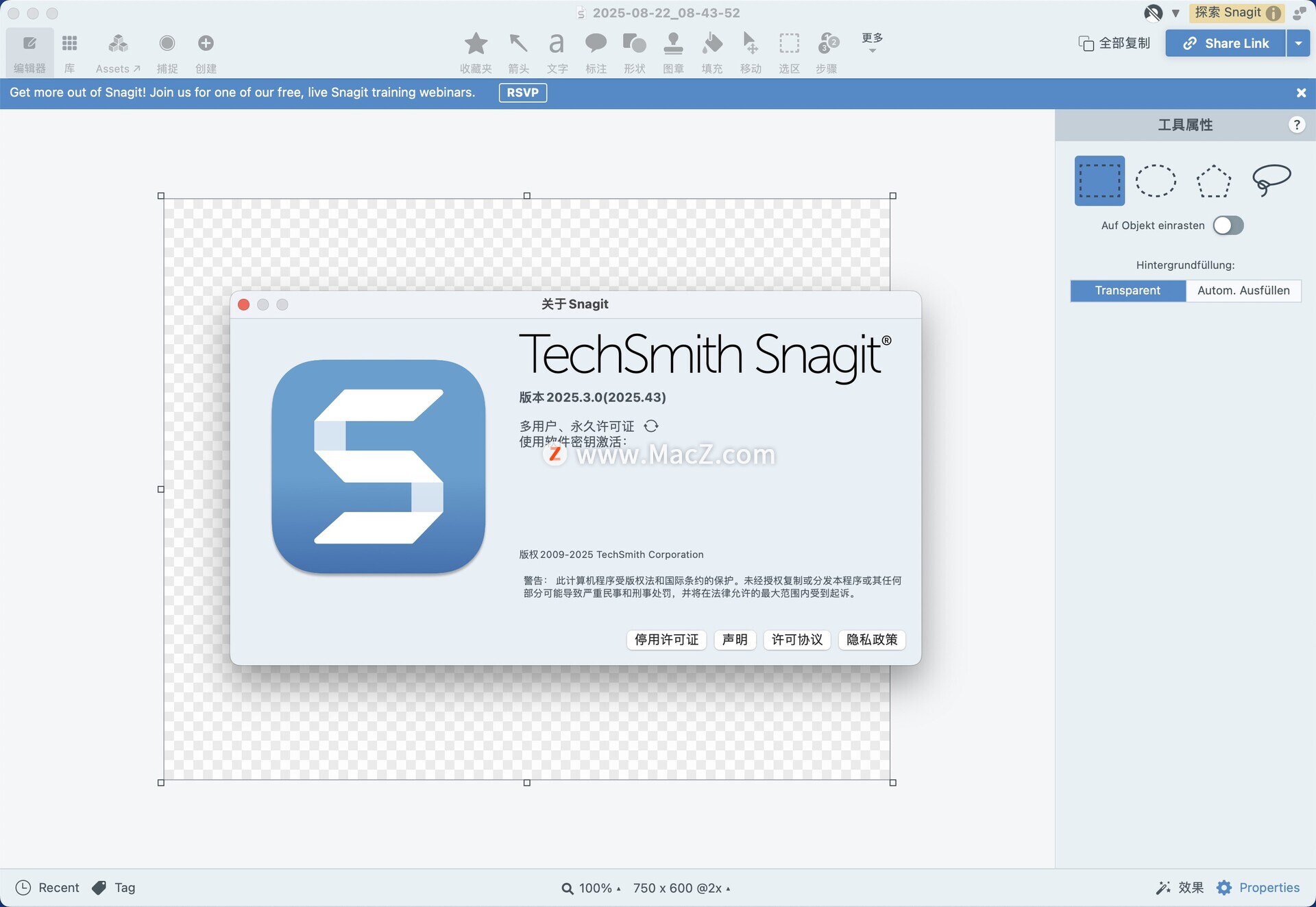Select the 选区 selection tool
Viewport: 1316px width, 907px height.
[x=789, y=53]
